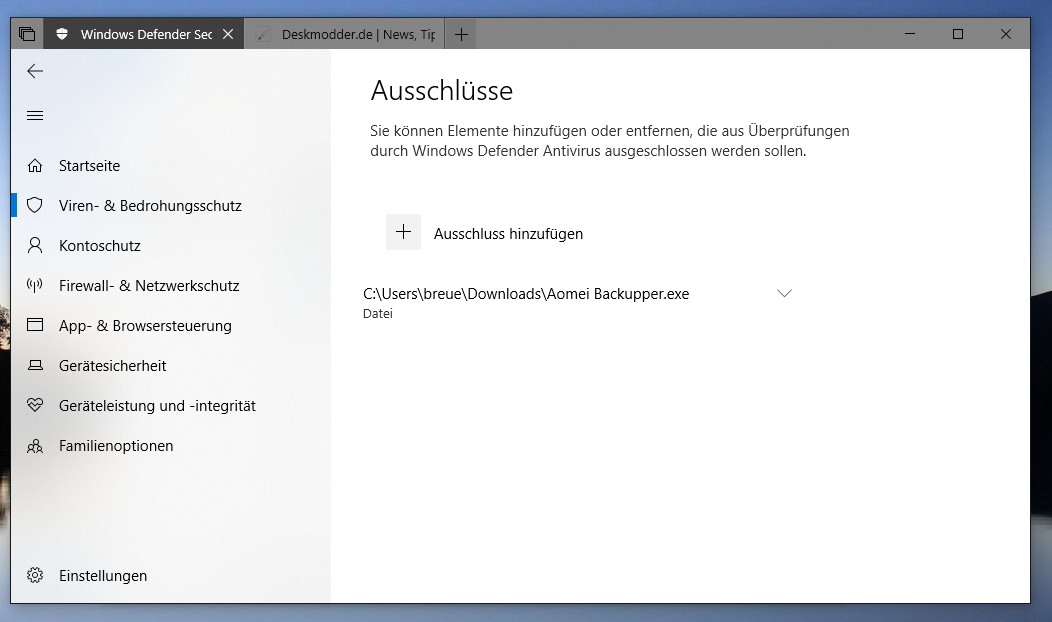
Task: Click the antenna icon for Firewall- & Netzwerkschutz
Action: (35, 285)
